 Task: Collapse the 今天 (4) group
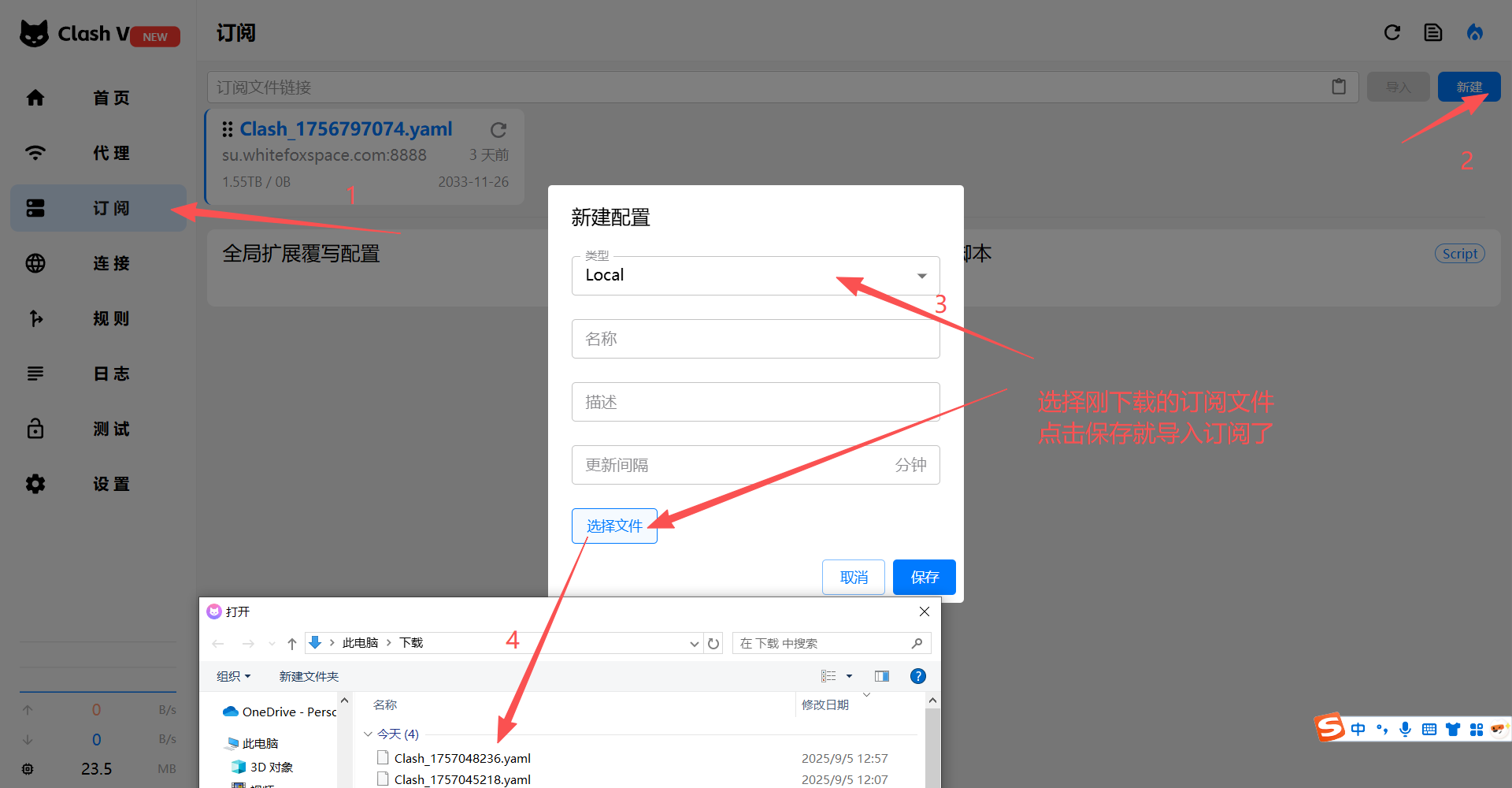[368, 734]
